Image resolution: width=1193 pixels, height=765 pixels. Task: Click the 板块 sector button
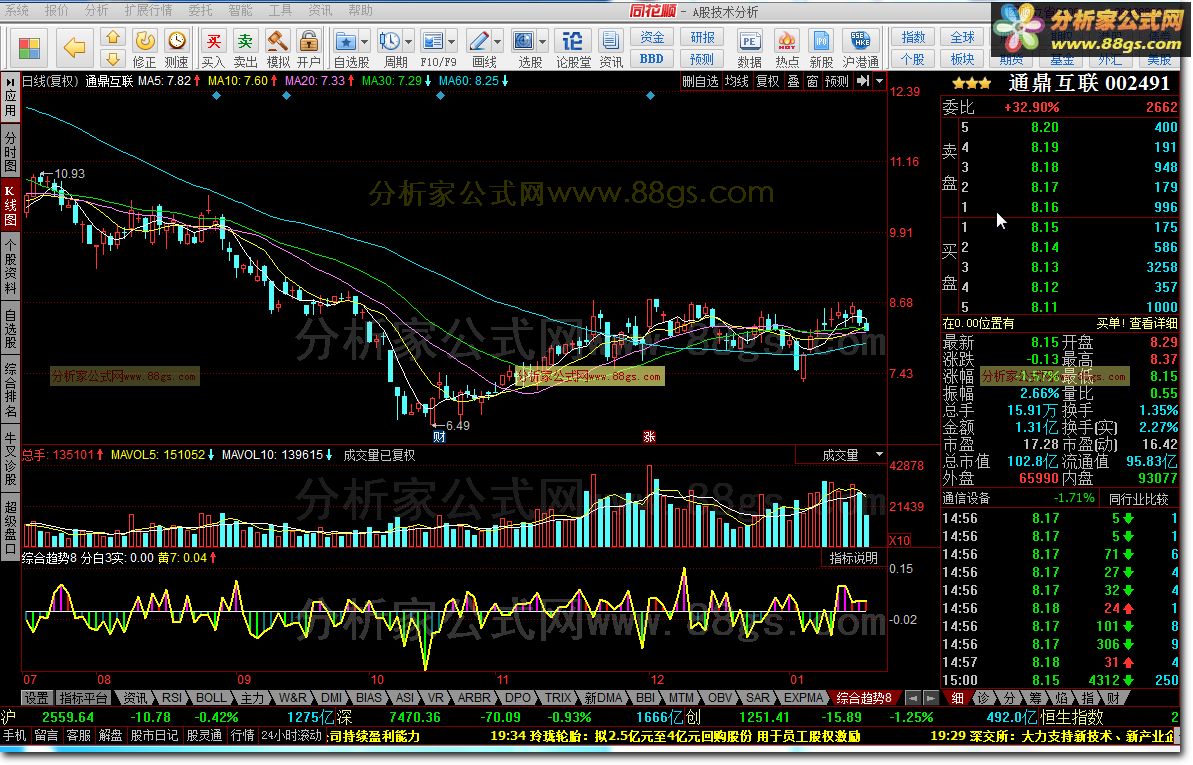(962, 59)
